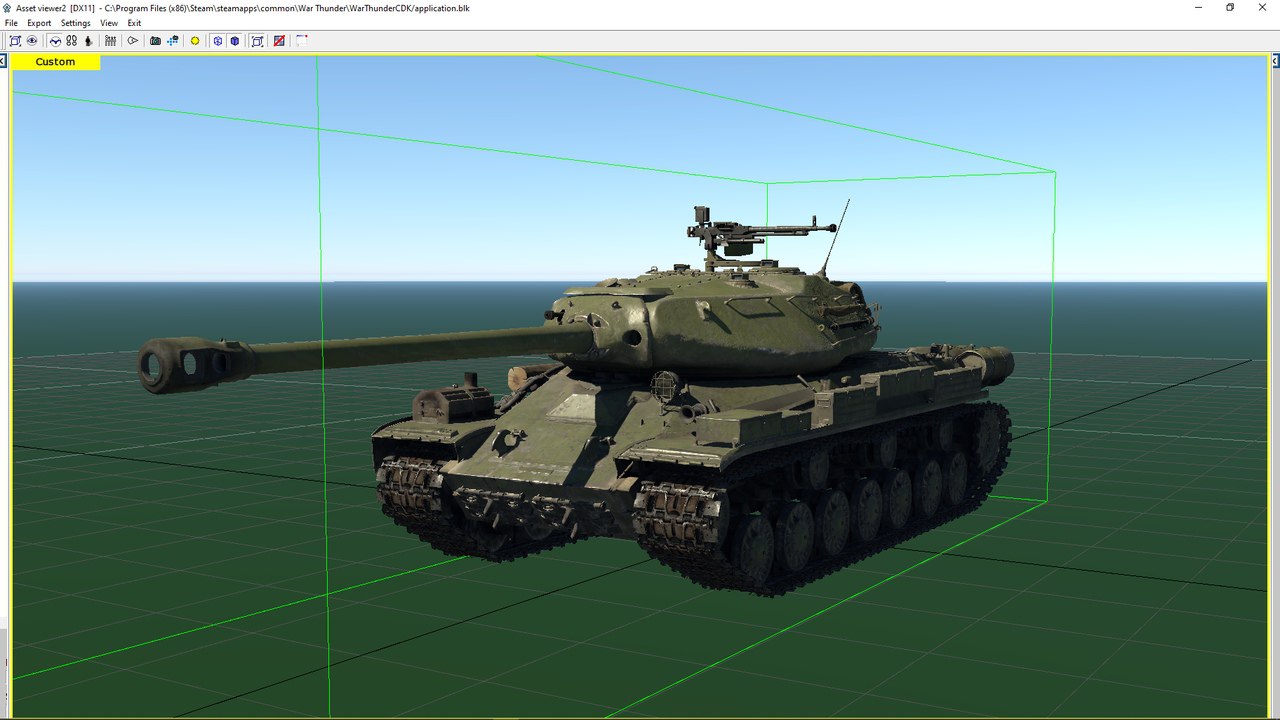Image resolution: width=1280 pixels, height=720 pixels.
Task: Toggle the solid blue cube toolbar button
Action: click(x=235, y=41)
